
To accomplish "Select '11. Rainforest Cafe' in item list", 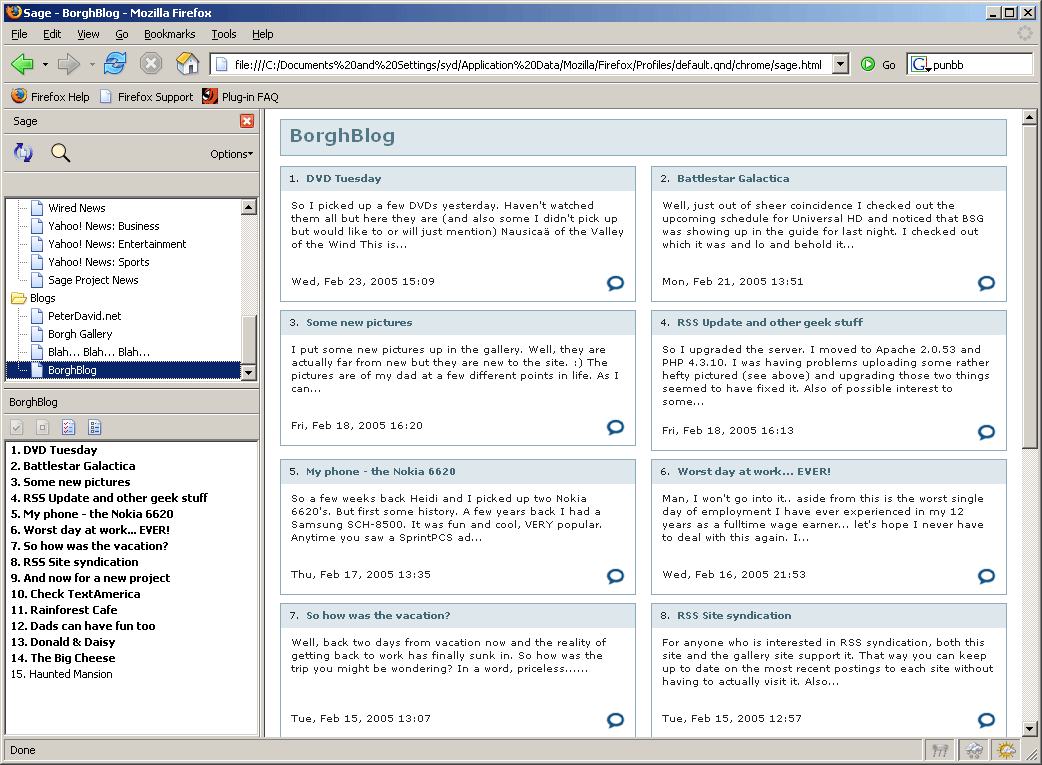I will (x=64, y=609).
